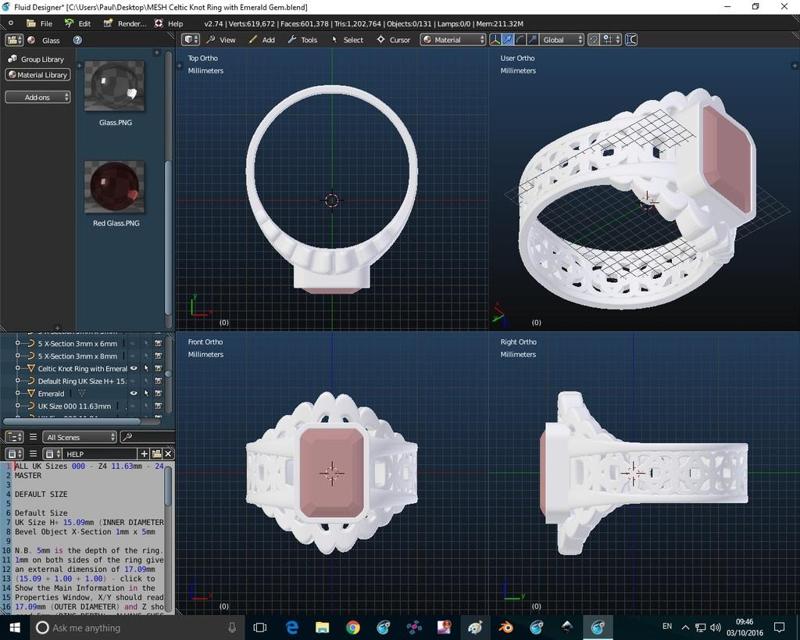Screen dimensions: 800x640
Task: Select the rotate manipulator arc icon
Action: [x=520, y=40]
